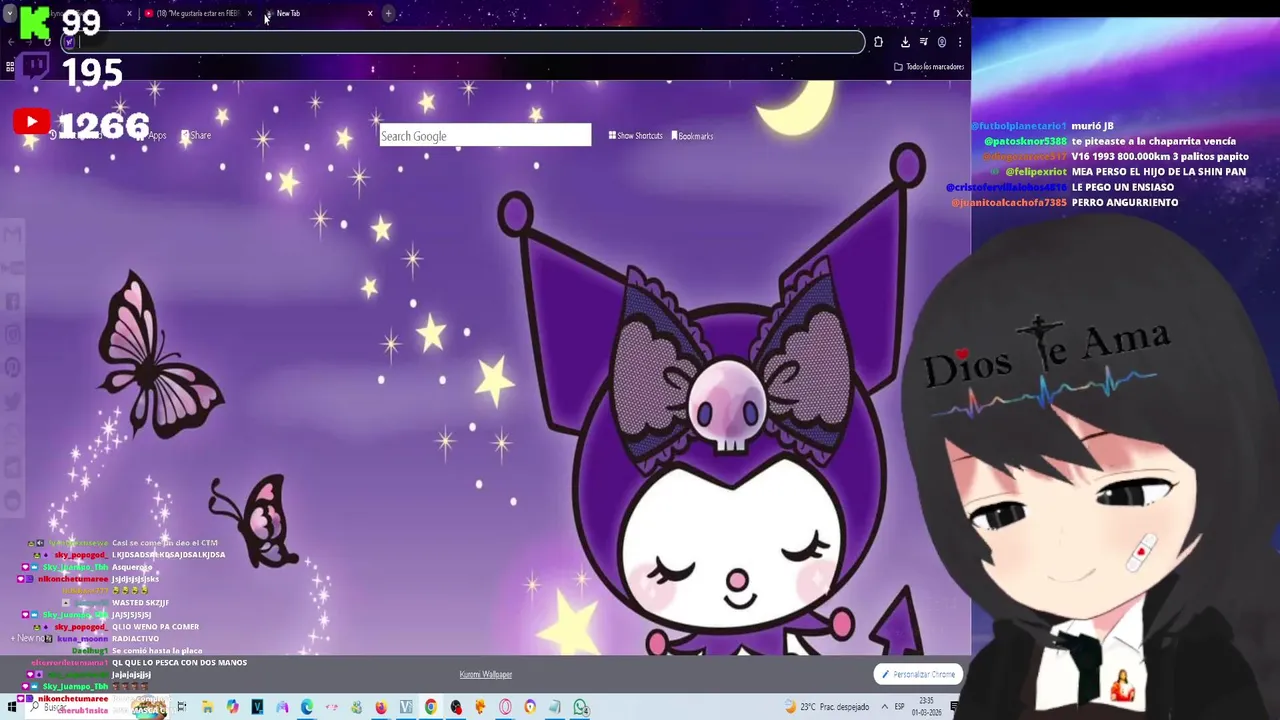Click Show Shortcuts on the new tab page
The image size is (1280, 720).
(636, 136)
